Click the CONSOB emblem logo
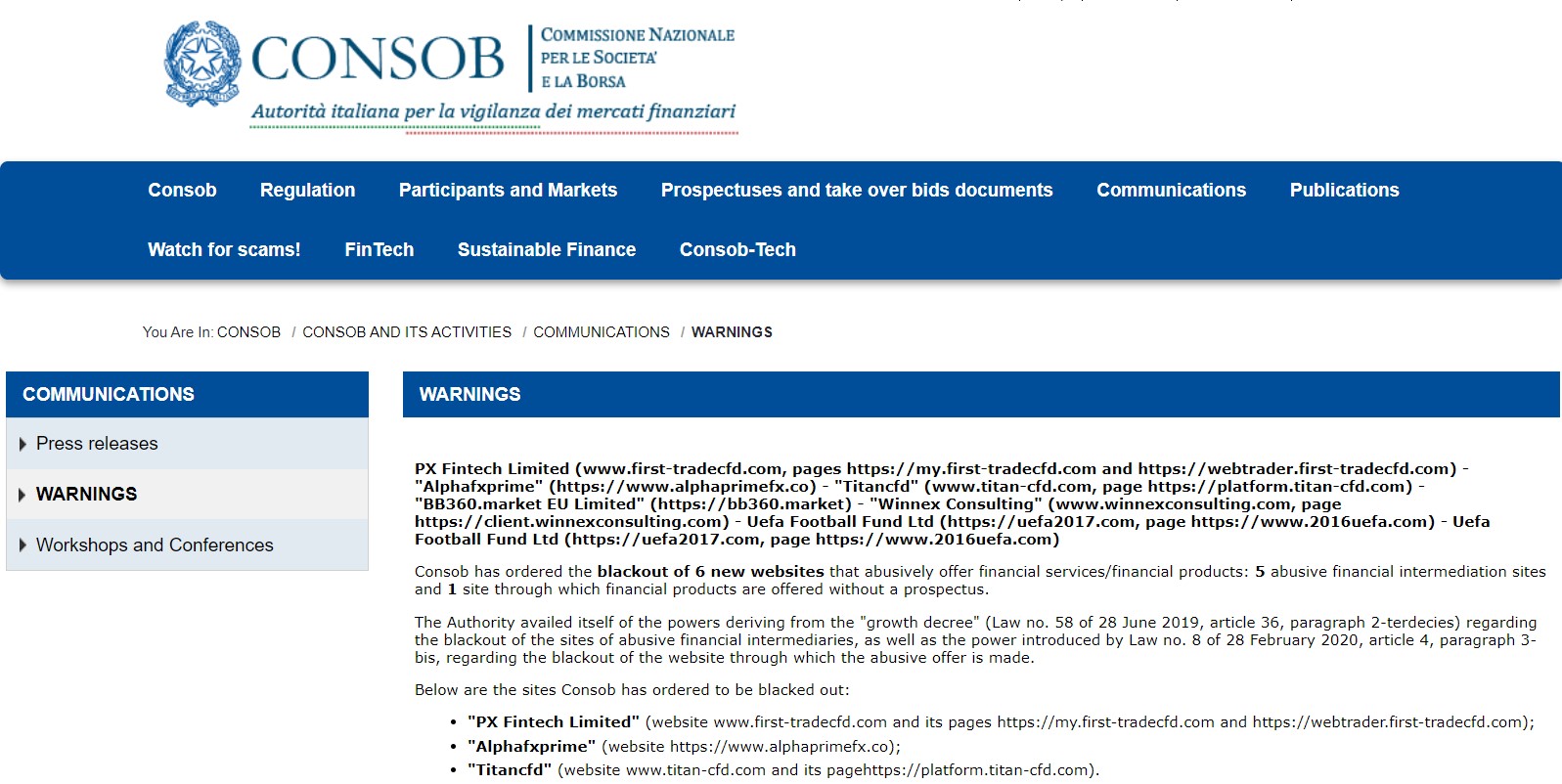 coord(202,63)
